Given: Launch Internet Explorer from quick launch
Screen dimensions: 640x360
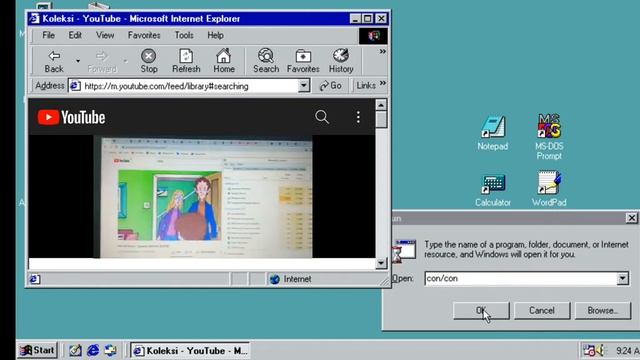Looking at the screenshot, I should pos(93,350).
